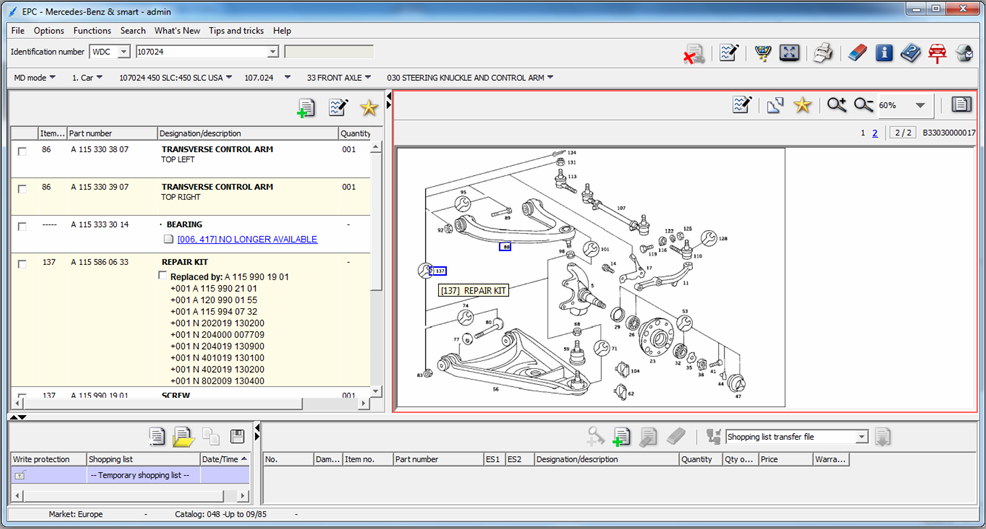Open the NO LONGER AVAILABLE footnote link
This screenshot has height=529, width=986.
tap(247, 239)
